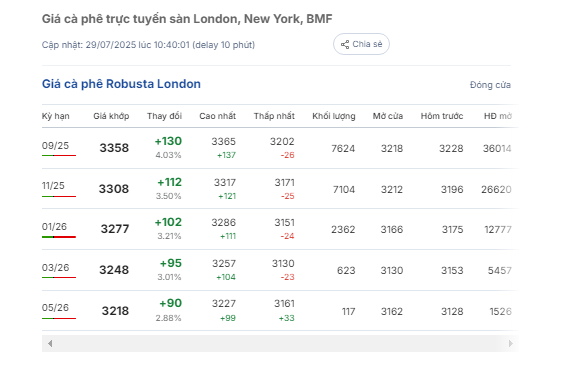
Task: Click the Khối lượng column header
Action: [x=334, y=116]
